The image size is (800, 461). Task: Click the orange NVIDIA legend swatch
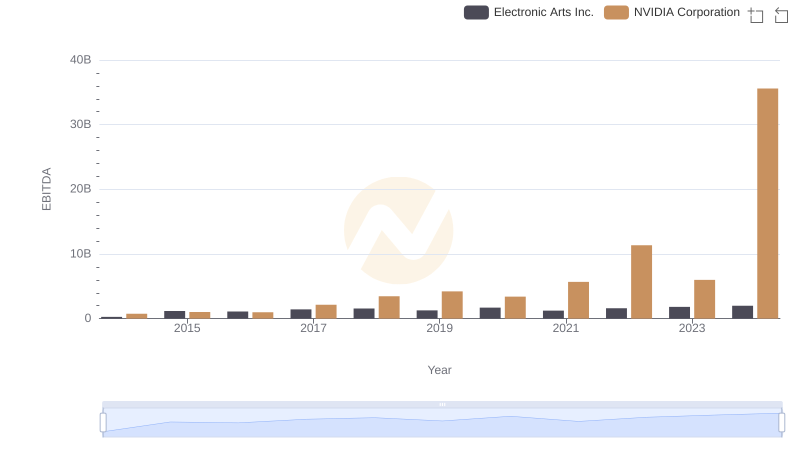point(617,12)
